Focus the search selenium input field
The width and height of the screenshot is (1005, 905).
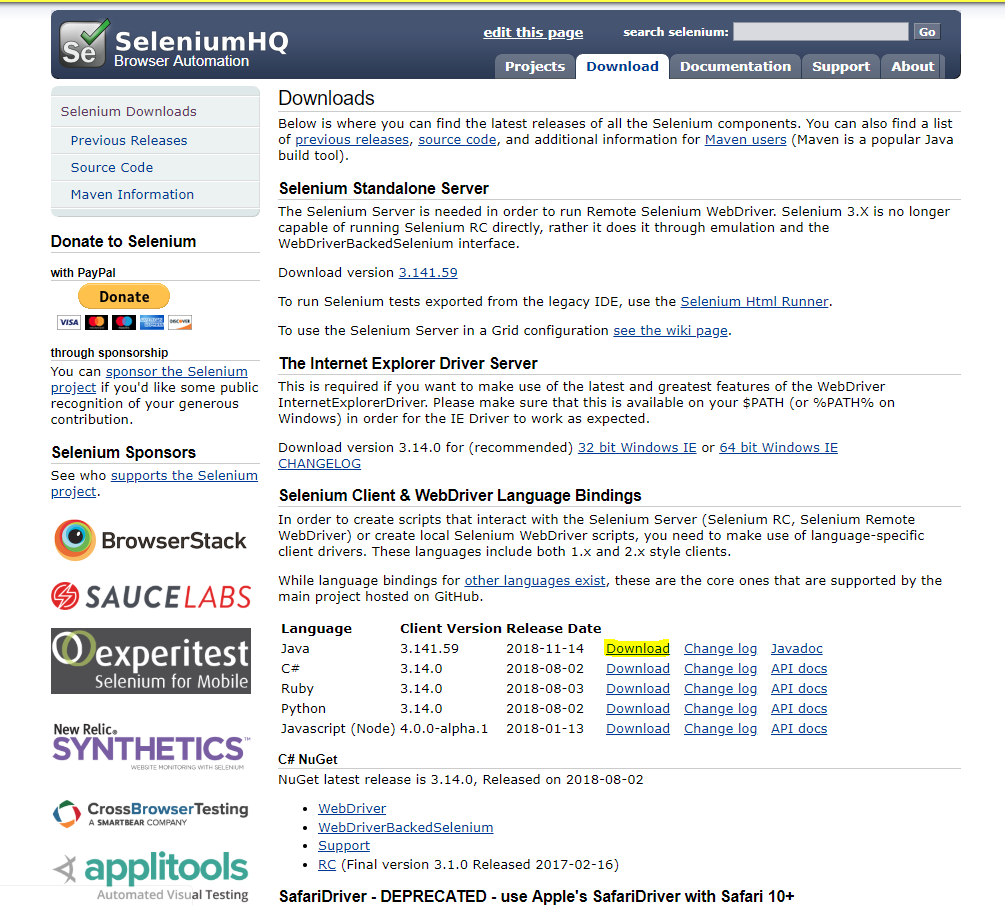pyautogui.click(x=820, y=31)
